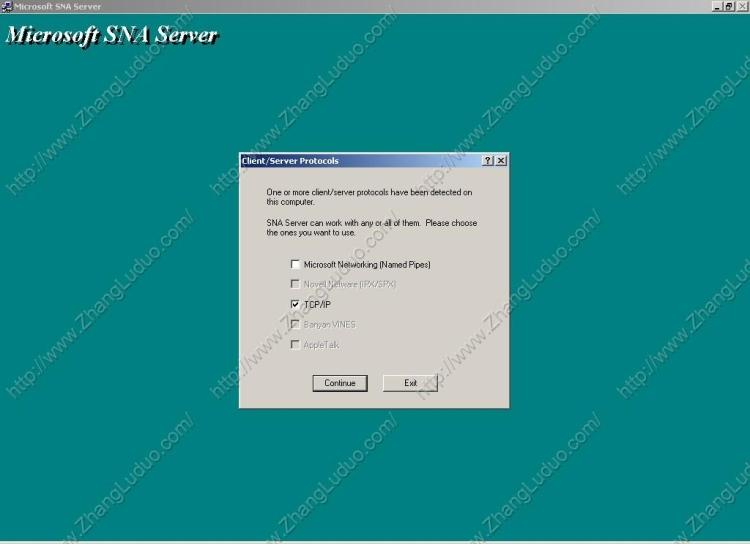The image size is (750, 544).
Task: Restore the Microsoft SNA Server window
Action: [728, 6]
